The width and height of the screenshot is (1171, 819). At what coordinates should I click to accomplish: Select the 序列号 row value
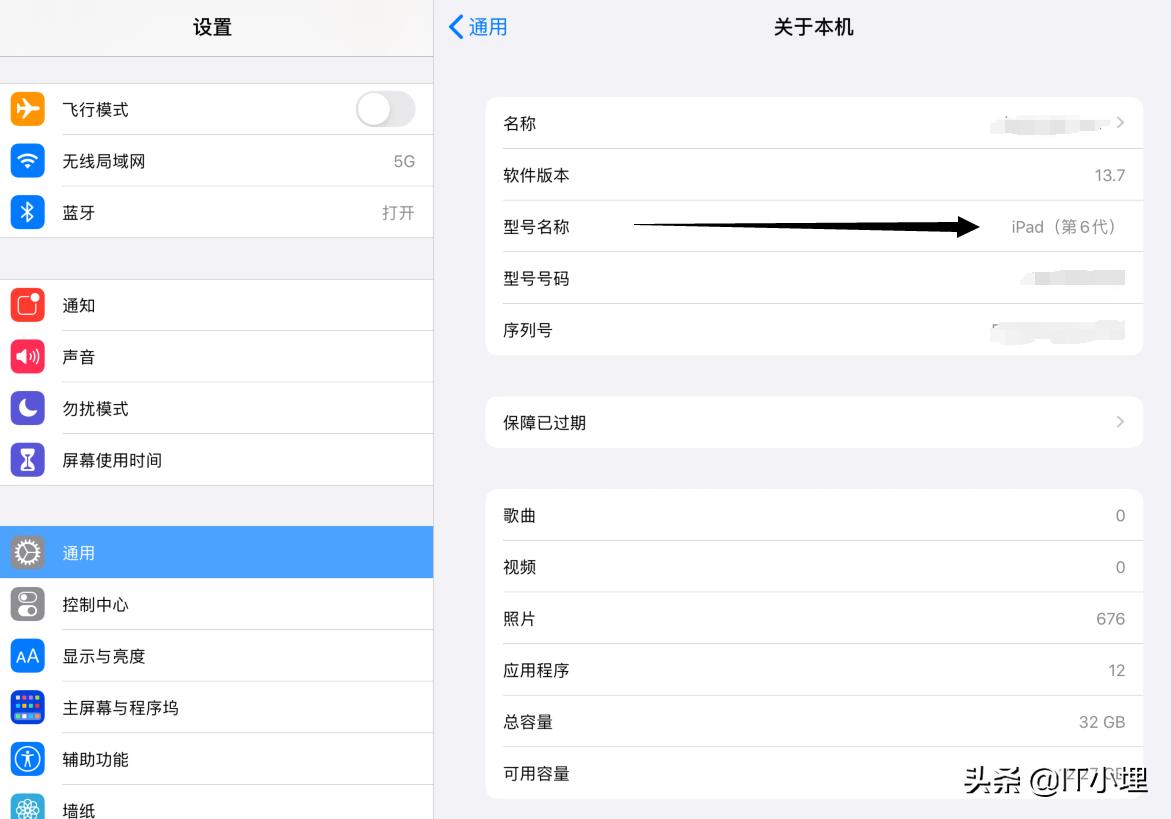[813, 330]
